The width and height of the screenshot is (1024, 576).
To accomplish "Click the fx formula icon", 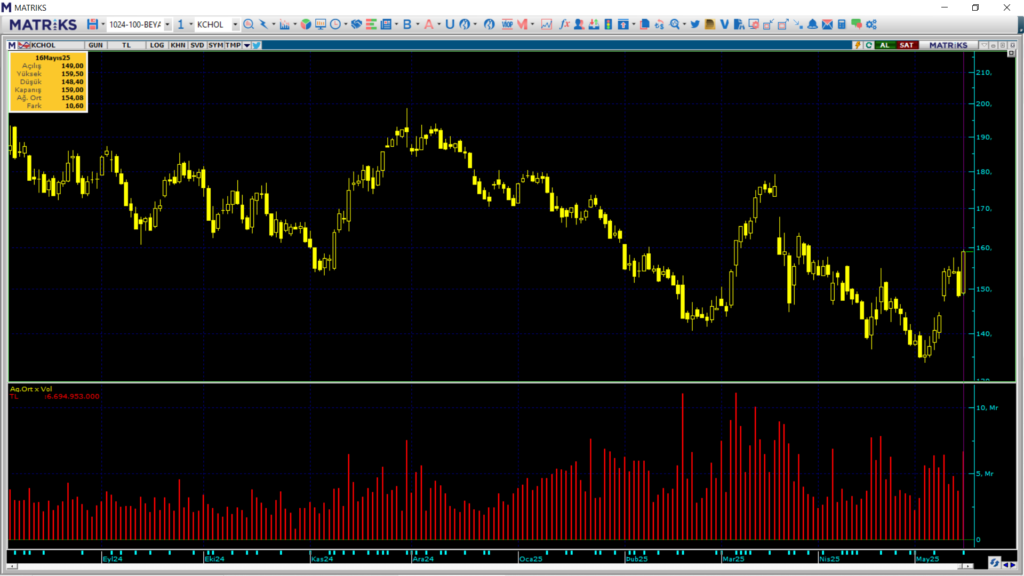I will (x=564, y=24).
